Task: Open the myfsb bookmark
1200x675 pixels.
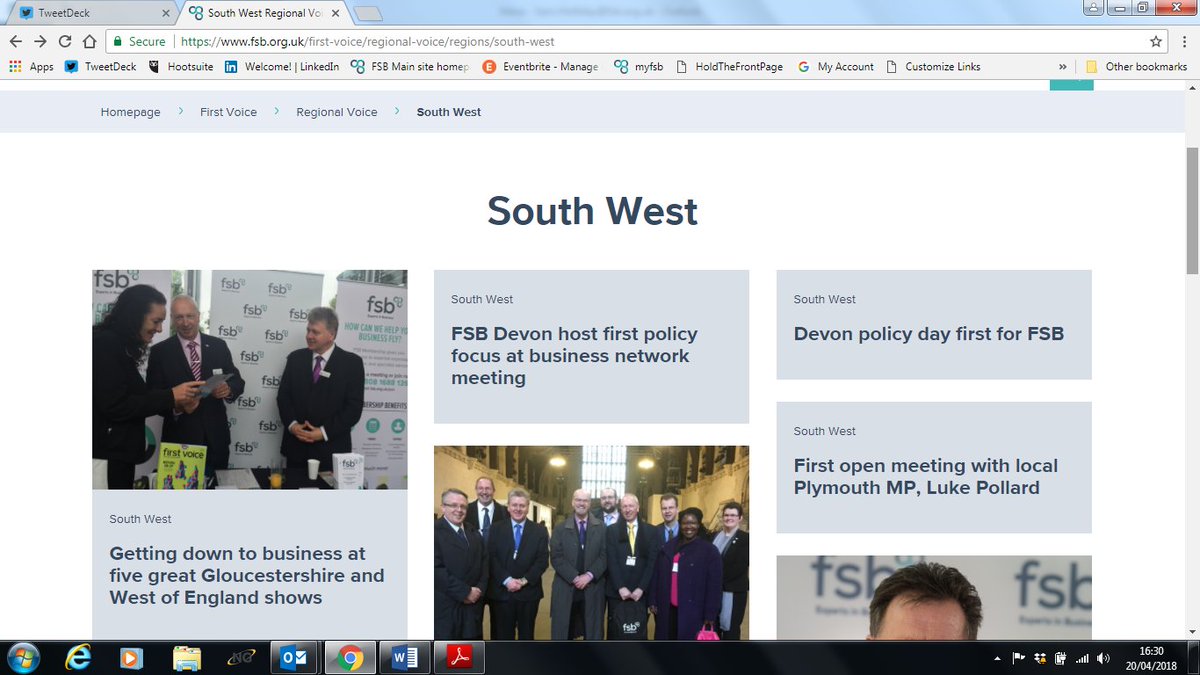Action: 637,67
